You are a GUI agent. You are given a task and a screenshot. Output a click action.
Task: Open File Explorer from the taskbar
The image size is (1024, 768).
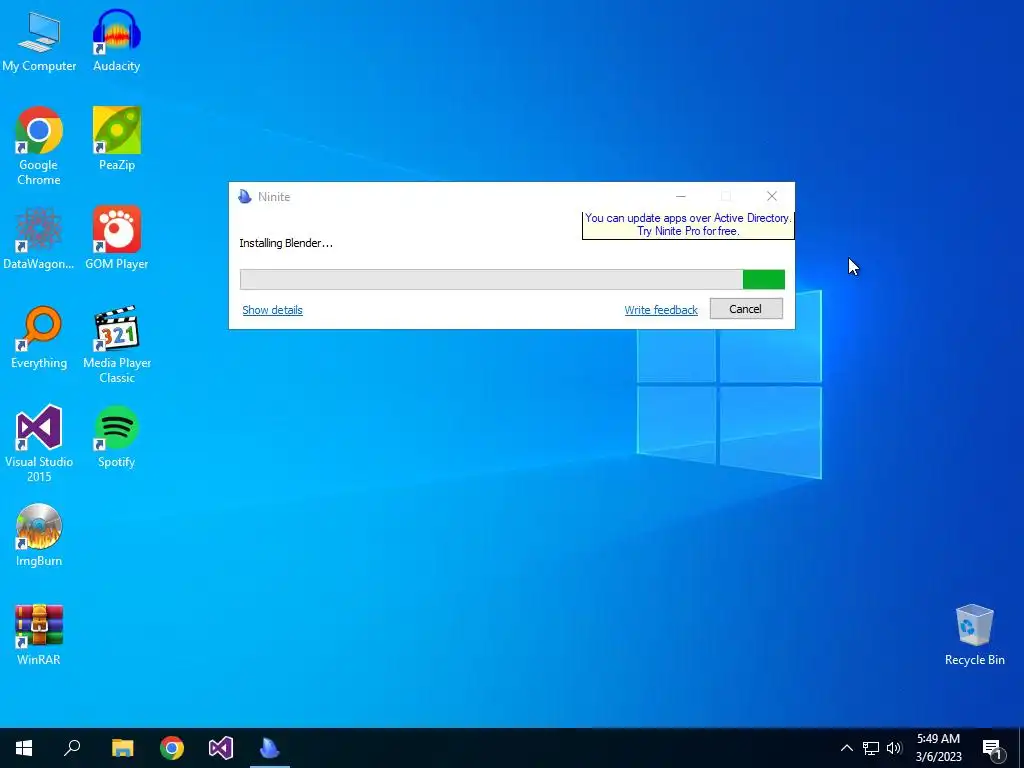point(122,748)
